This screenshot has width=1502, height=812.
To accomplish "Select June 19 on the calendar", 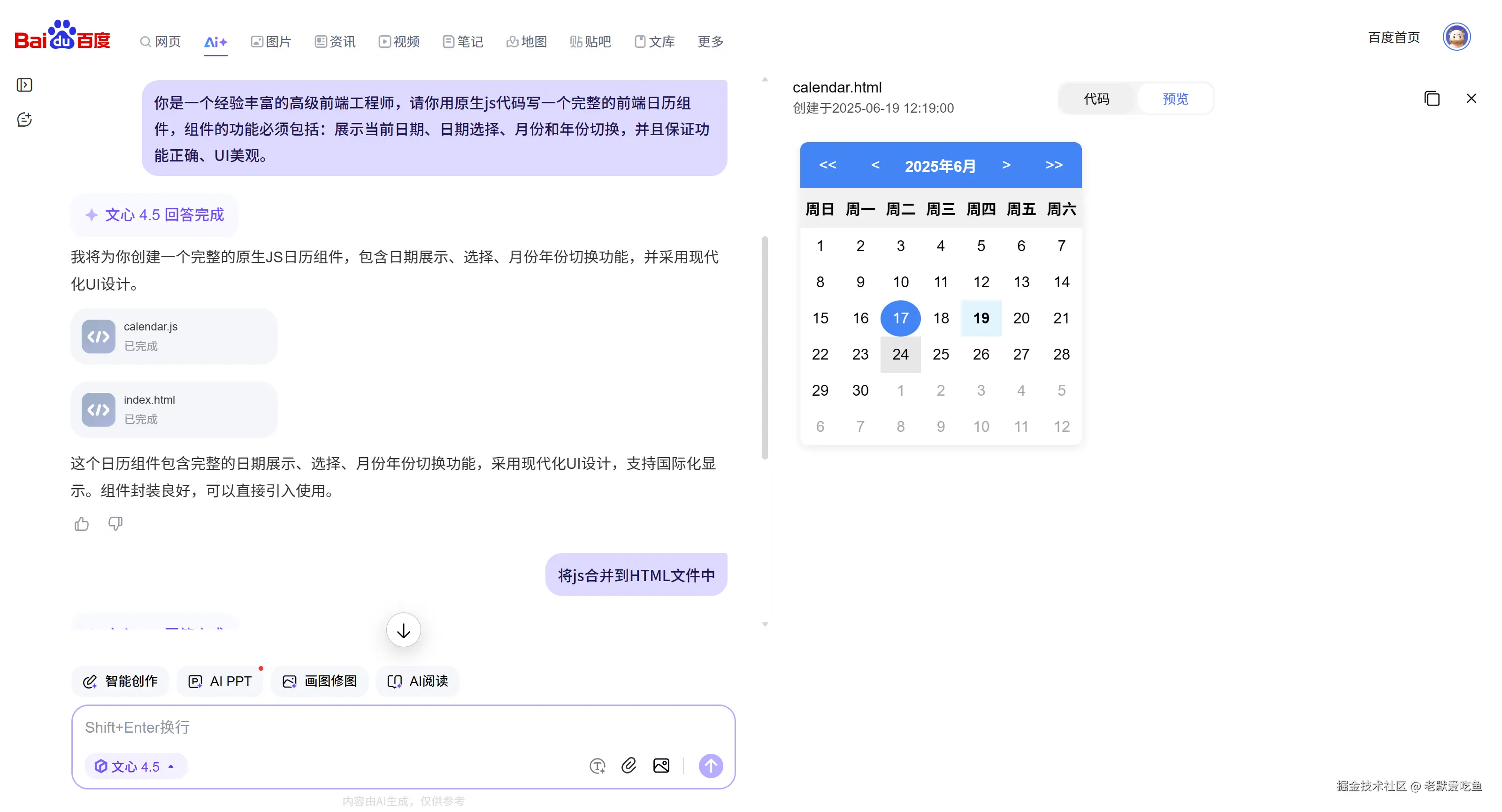I will (981, 318).
